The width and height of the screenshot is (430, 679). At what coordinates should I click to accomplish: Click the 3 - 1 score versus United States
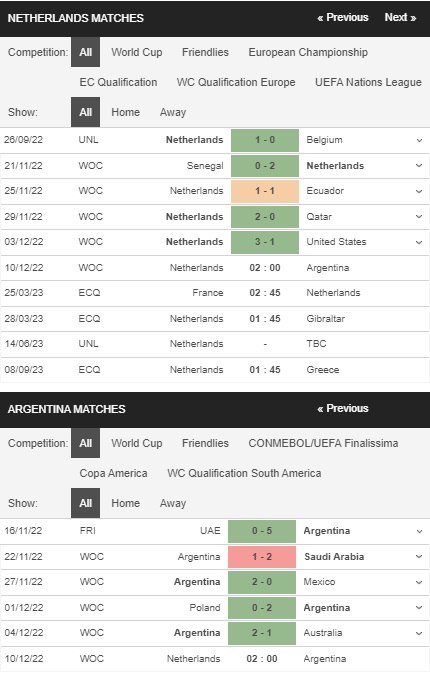coord(265,242)
